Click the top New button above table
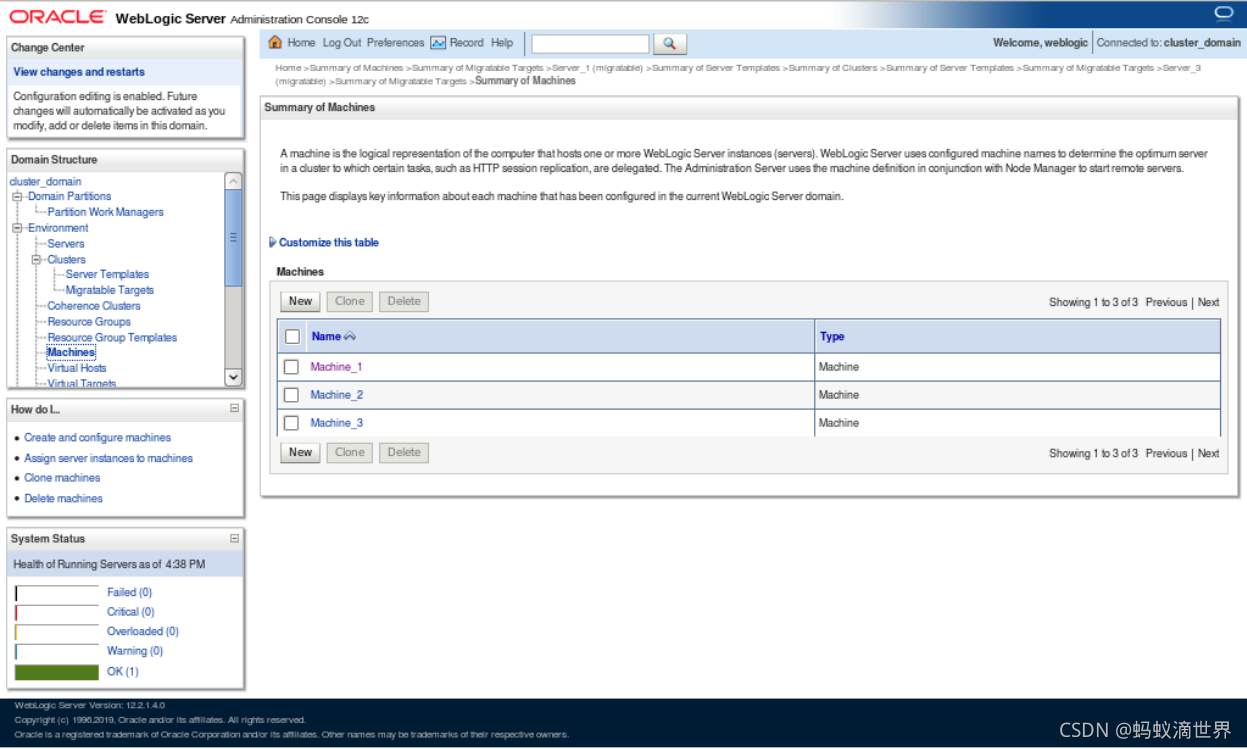This screenshot has height=749, width=1247. point(300,301)
